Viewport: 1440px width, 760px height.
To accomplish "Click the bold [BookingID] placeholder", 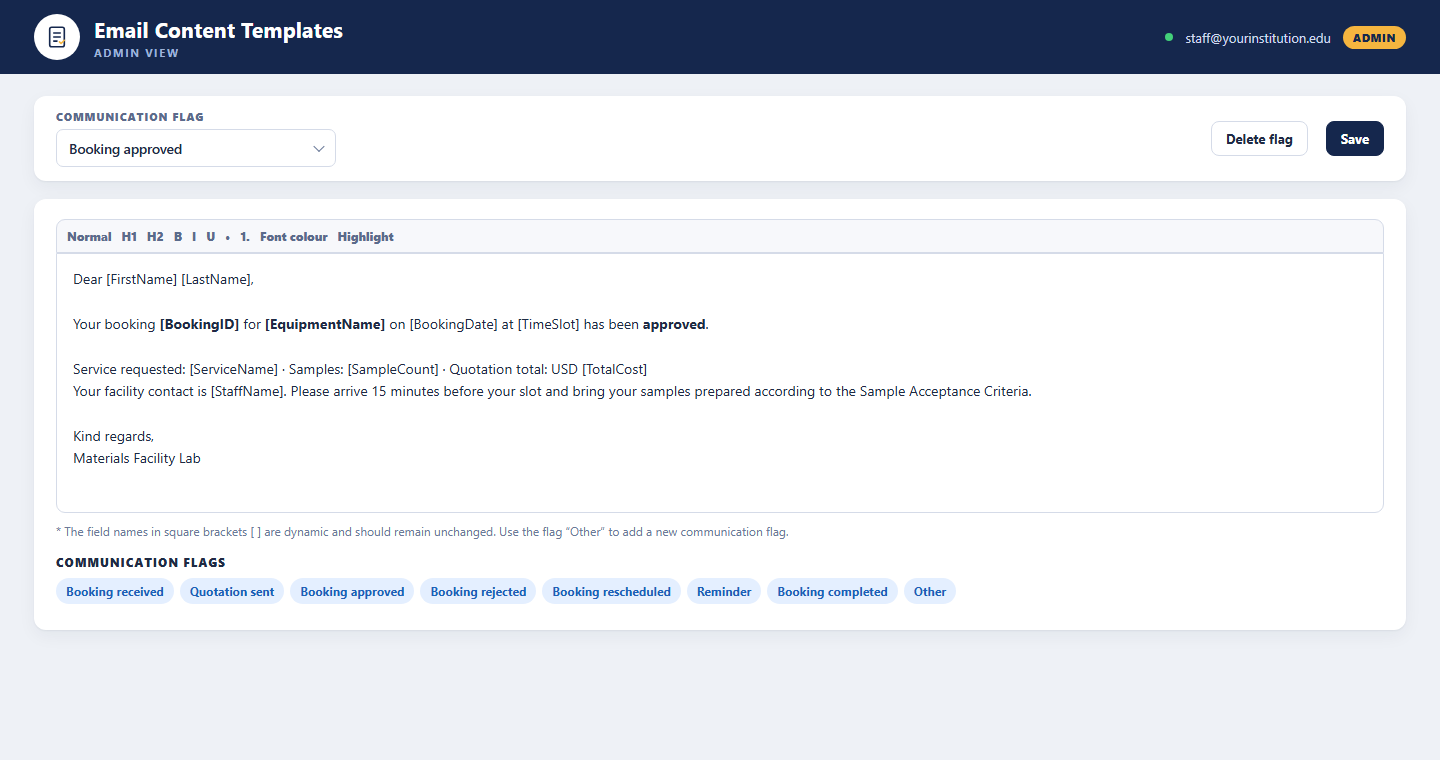I will (x=199, y=324).
